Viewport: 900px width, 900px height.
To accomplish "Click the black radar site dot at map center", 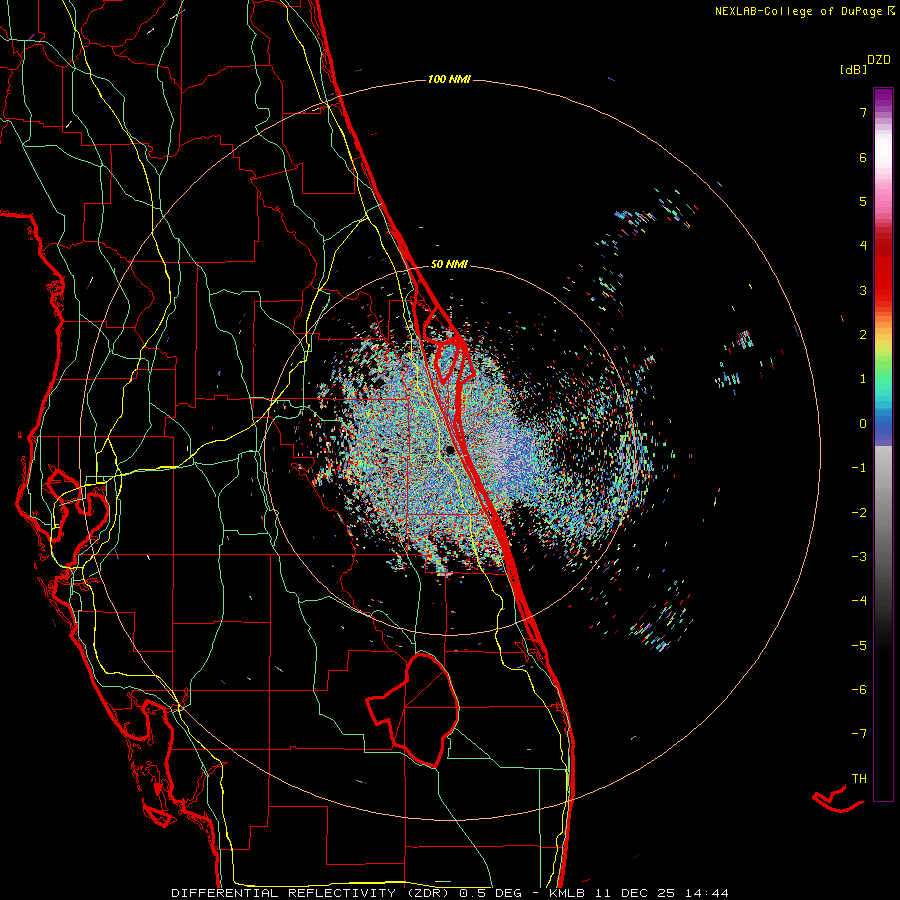I will [x=450, y=450].
